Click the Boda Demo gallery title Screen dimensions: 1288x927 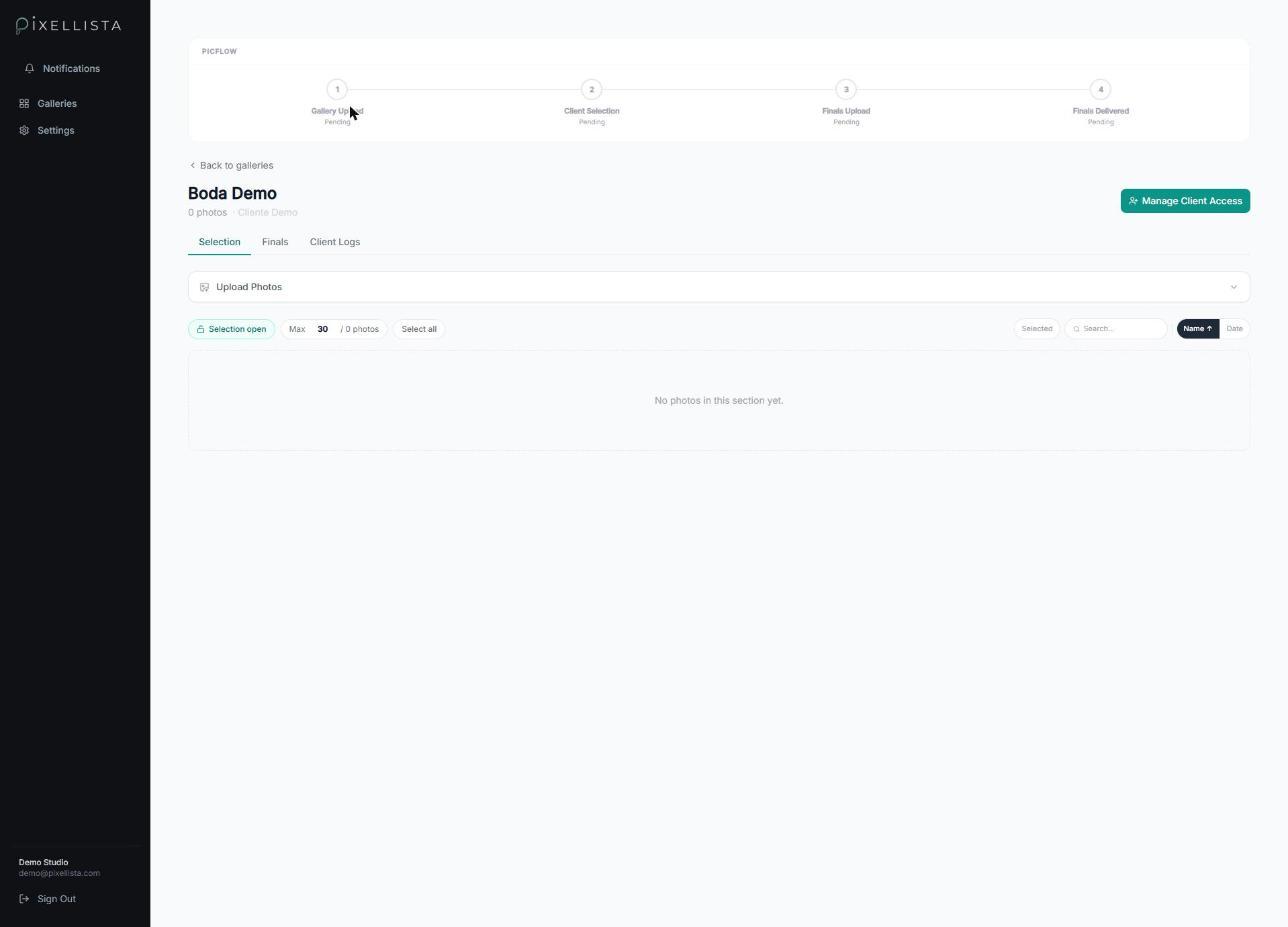click(x=232, y=194)
